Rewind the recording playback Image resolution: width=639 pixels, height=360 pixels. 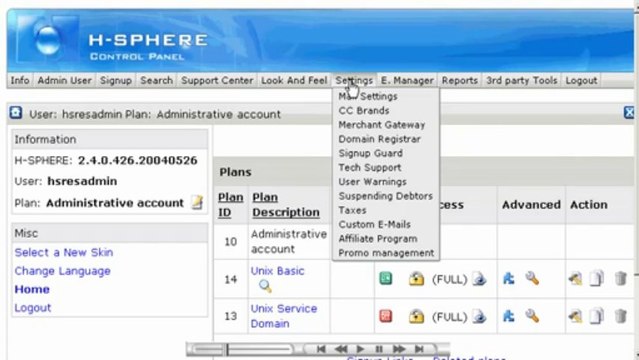coord(341,349)
